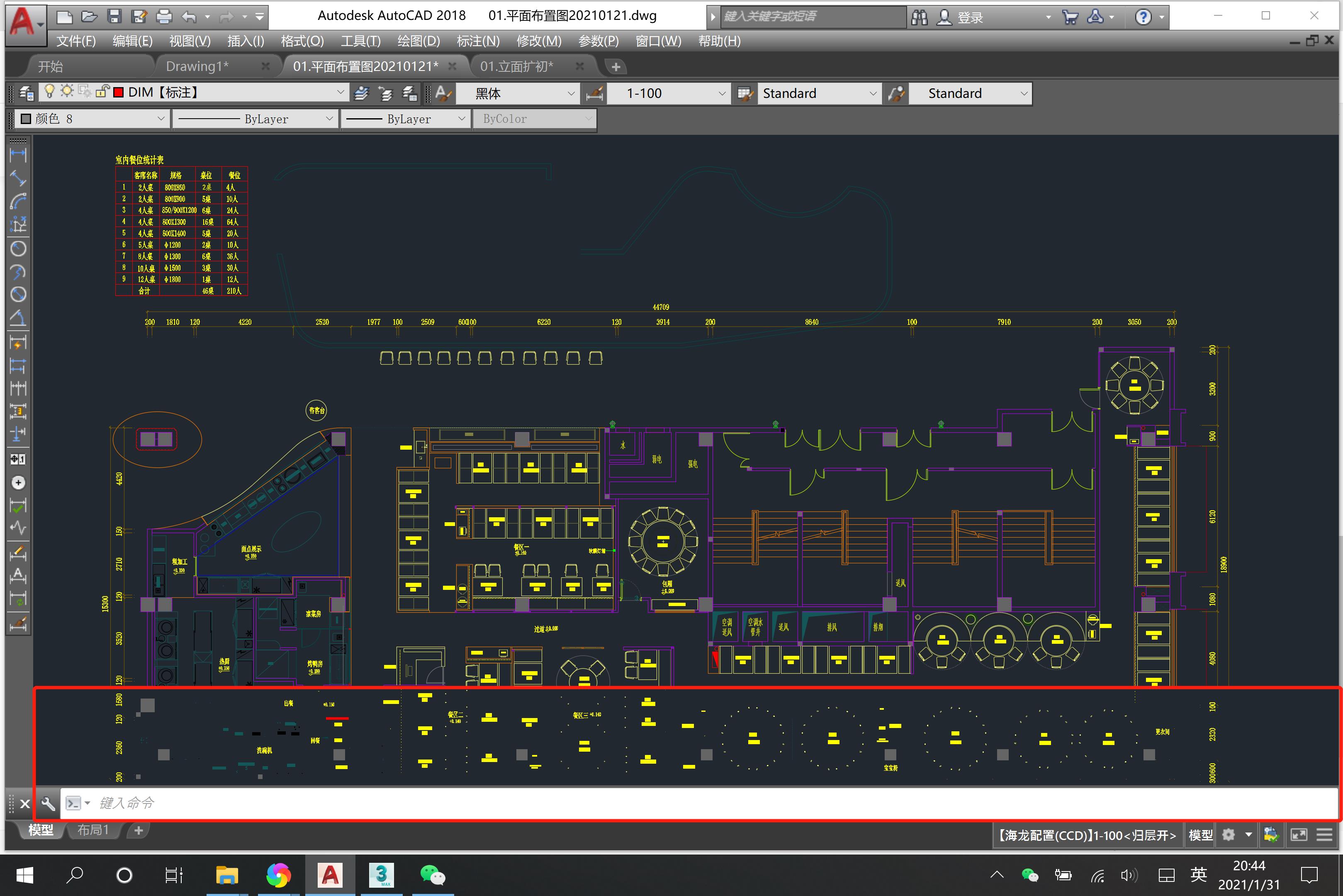
Task: Open the Layer Properties Manager icon
Action: (x=26, y=93)
